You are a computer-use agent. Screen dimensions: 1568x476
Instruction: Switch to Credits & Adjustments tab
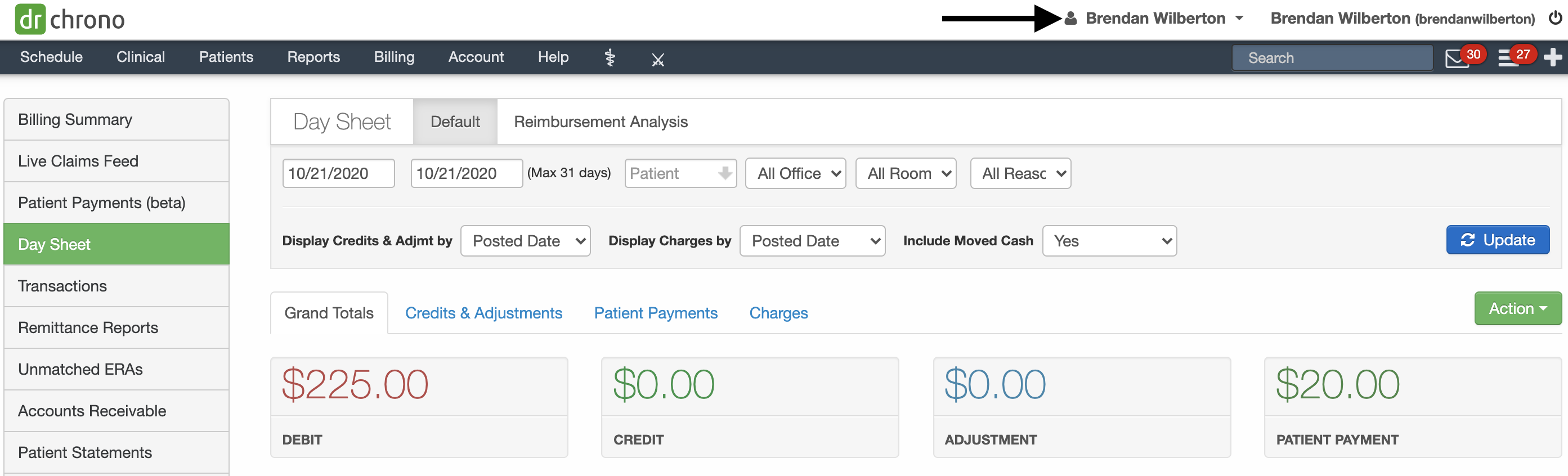pyautogui.click(x=483, y=313)
